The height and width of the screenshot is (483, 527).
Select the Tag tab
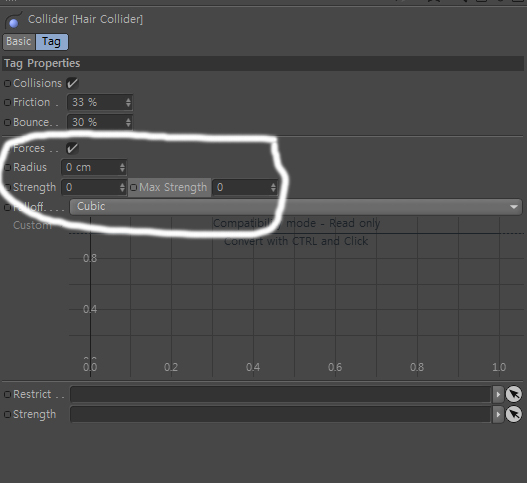tap(51, 42)
